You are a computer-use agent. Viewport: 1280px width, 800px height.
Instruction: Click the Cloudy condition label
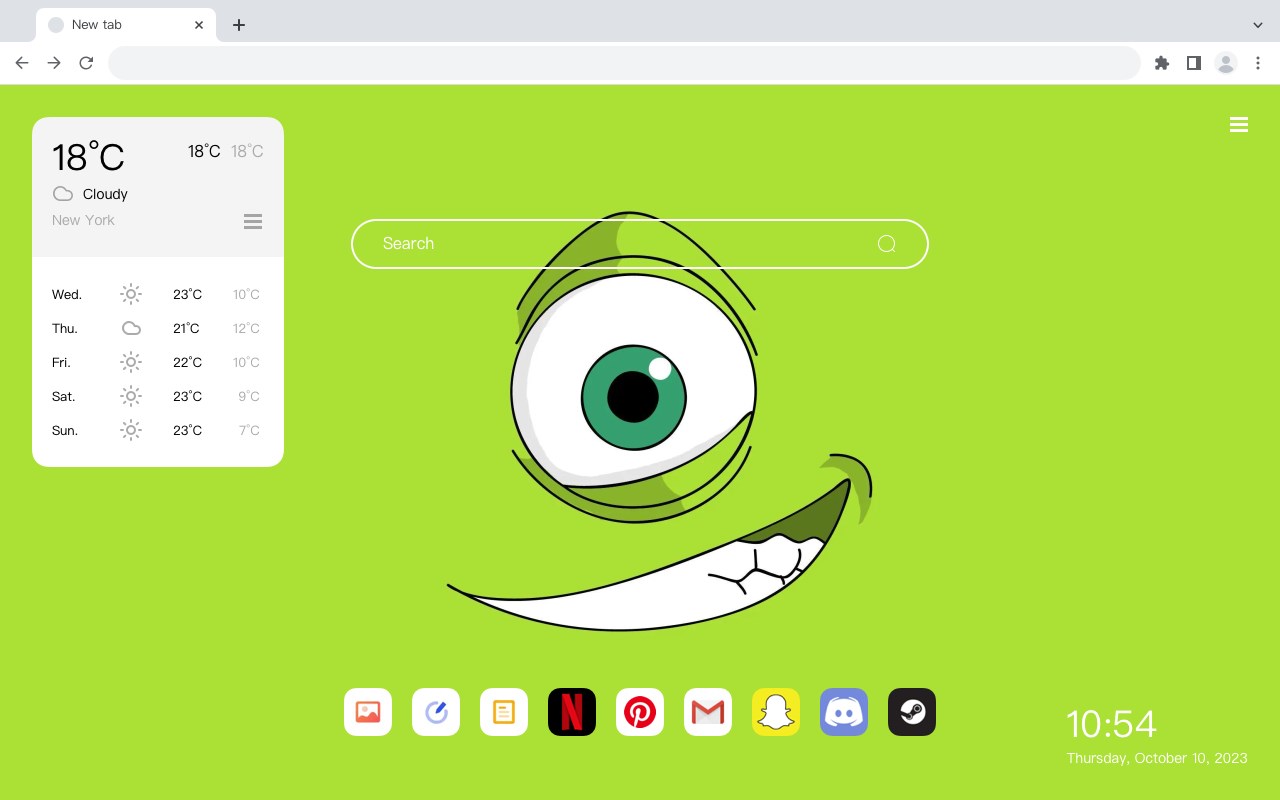coord(105,194)
